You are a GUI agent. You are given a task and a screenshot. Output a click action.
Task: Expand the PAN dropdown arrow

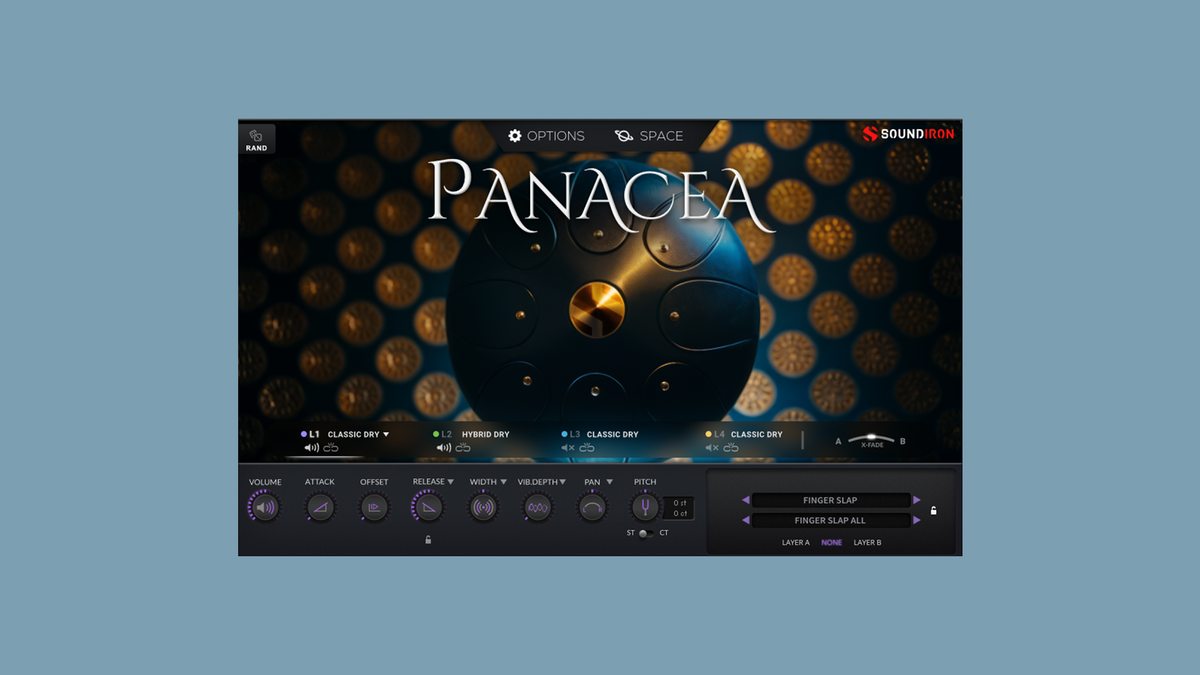coord(609,482)
